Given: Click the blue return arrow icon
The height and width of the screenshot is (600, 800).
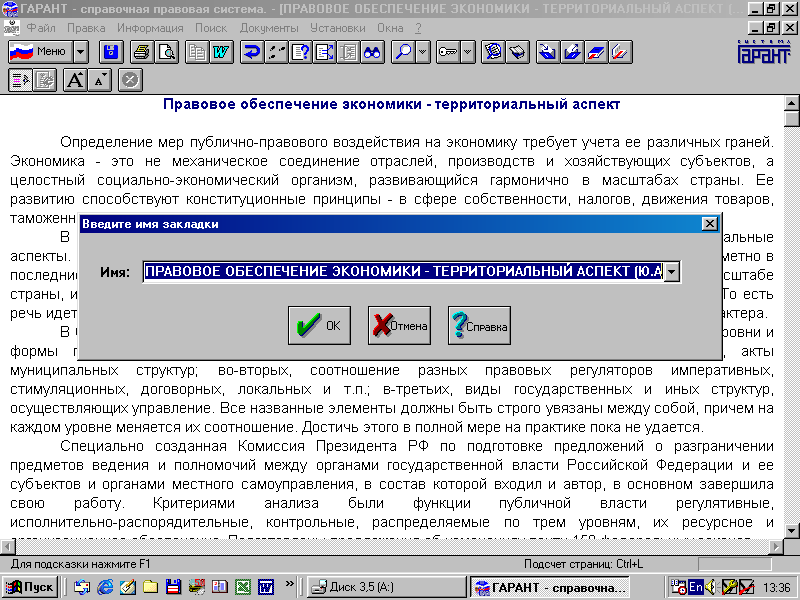Looking at the screenshot, I should 252,52.
